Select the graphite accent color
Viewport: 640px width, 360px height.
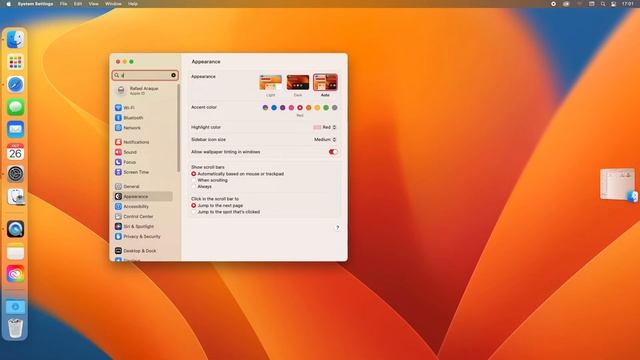335,108
